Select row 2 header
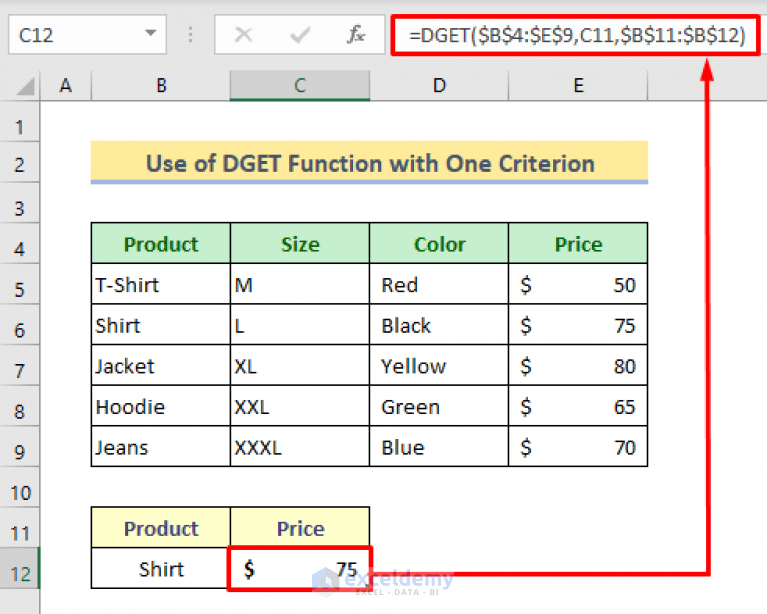 point(20,164)
